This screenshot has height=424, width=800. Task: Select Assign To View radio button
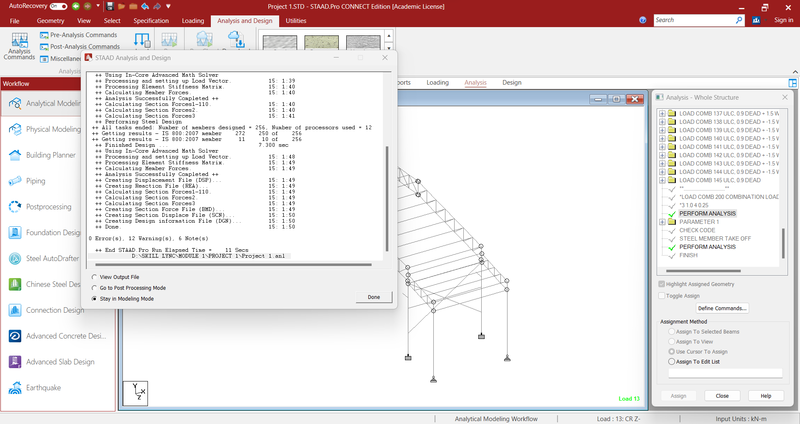[671, 341]
